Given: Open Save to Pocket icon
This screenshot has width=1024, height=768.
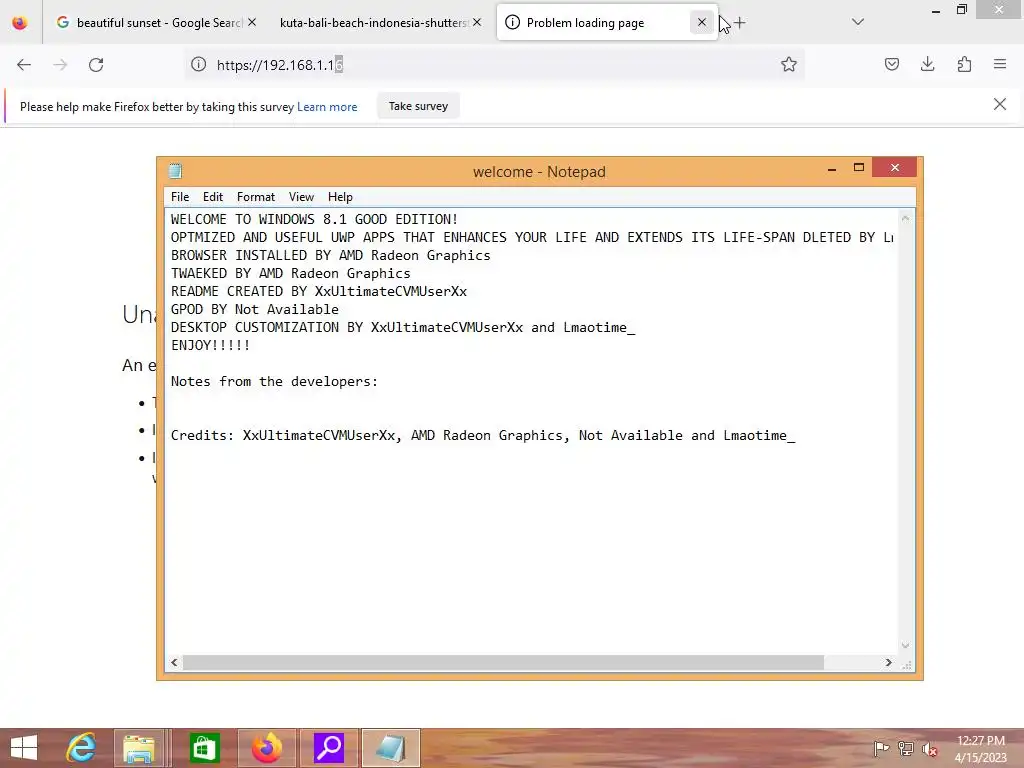Looking at the screenshot, I should tap(892, 64).
